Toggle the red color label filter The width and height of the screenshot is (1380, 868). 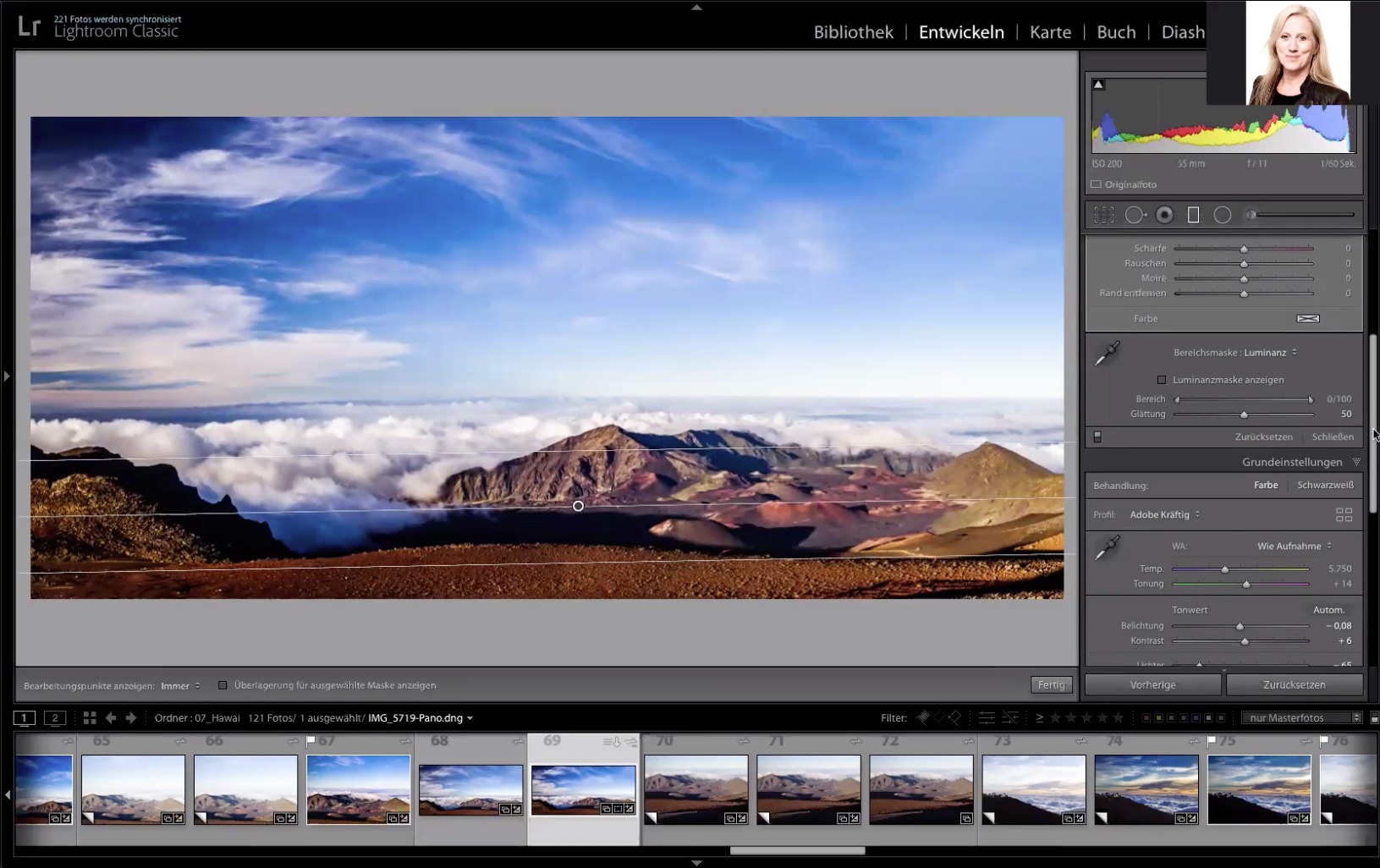[x=1146, y=717]
